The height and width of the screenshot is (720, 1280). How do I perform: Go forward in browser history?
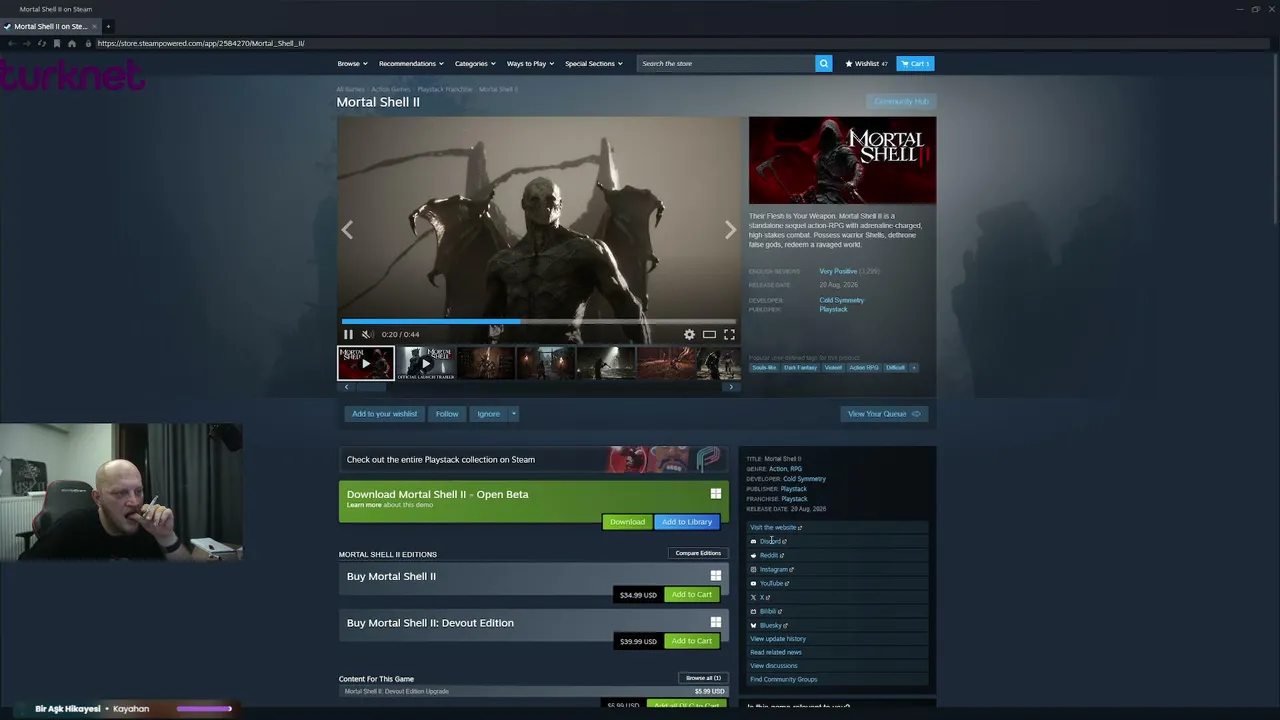coord(26,44)
